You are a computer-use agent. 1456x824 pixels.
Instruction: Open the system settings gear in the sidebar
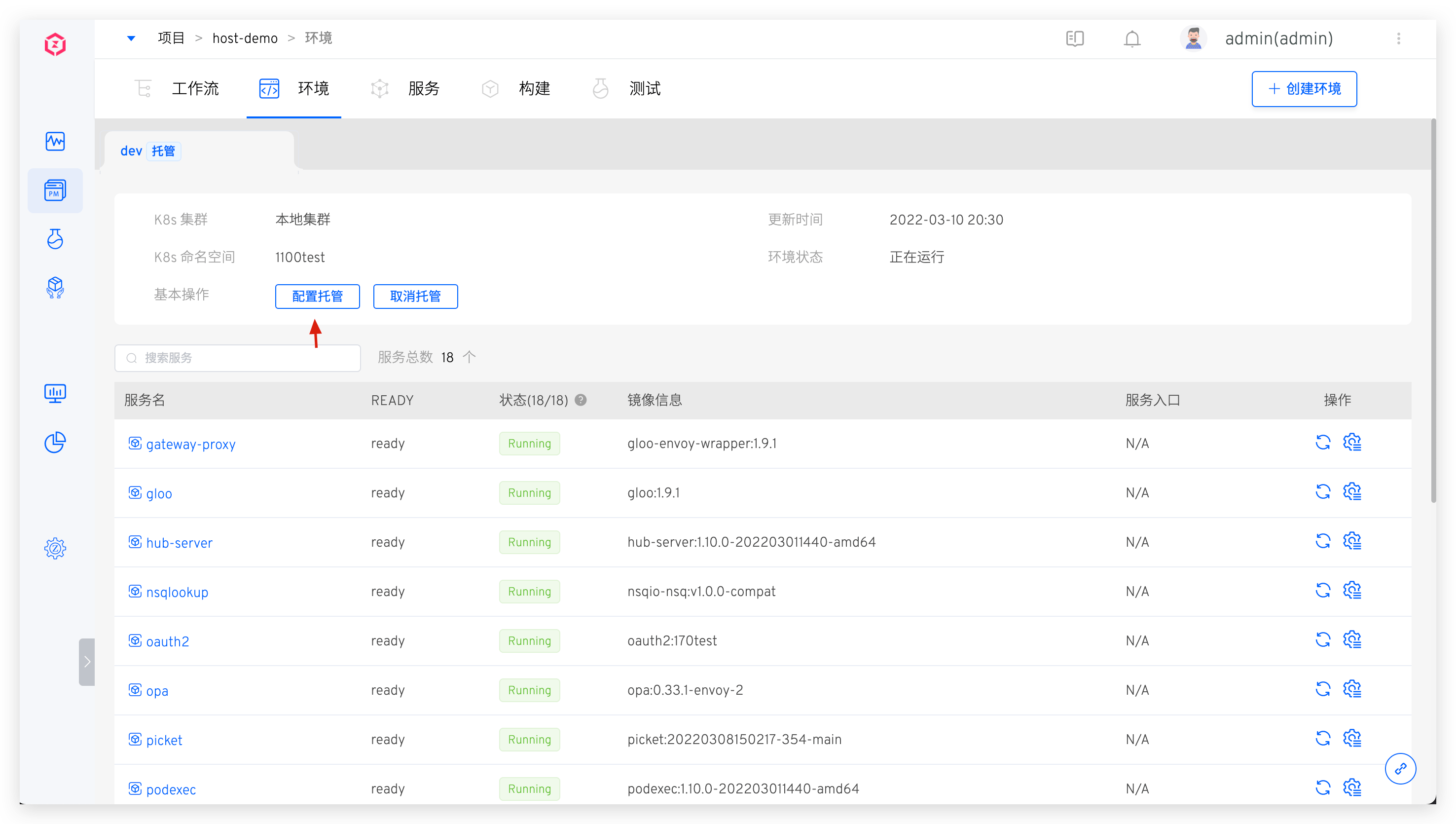coord(55,548)
